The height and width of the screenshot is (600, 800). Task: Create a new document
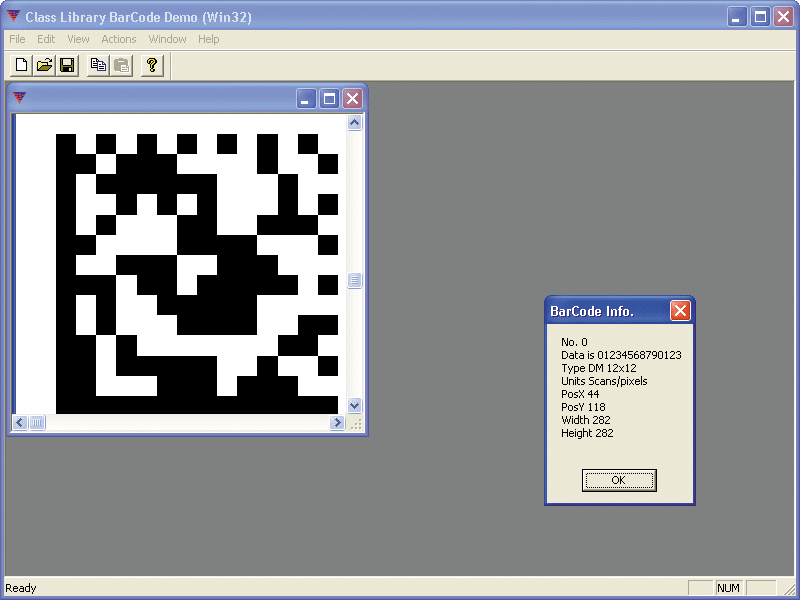pyautogui.click(x=20, y=64)
